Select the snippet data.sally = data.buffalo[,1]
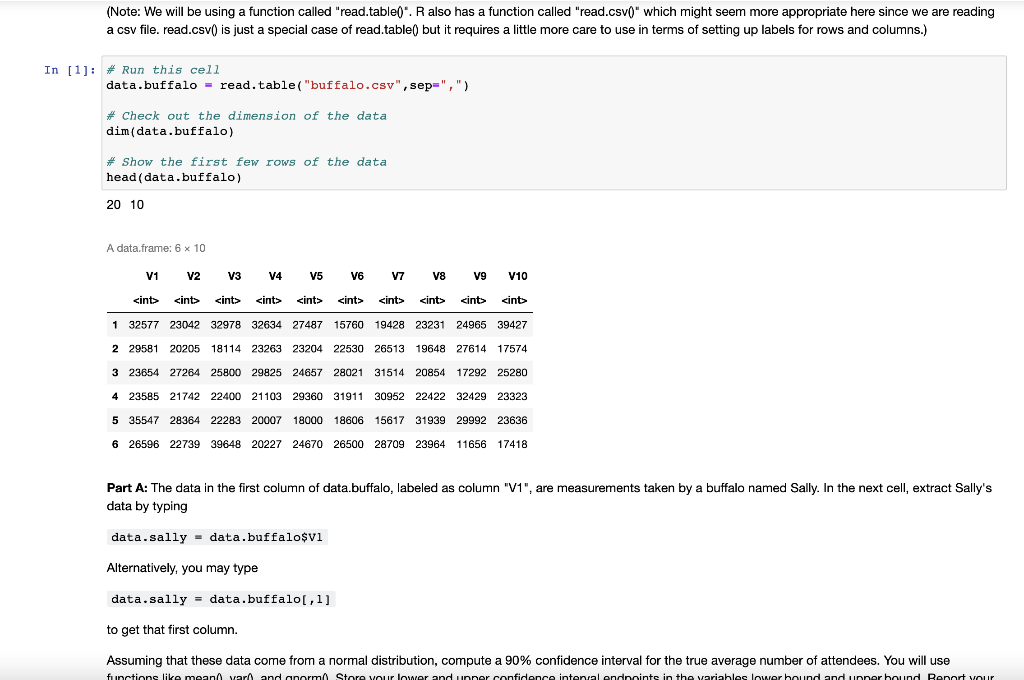Viewport: 1024px width, 680px height. click(222, 599)
